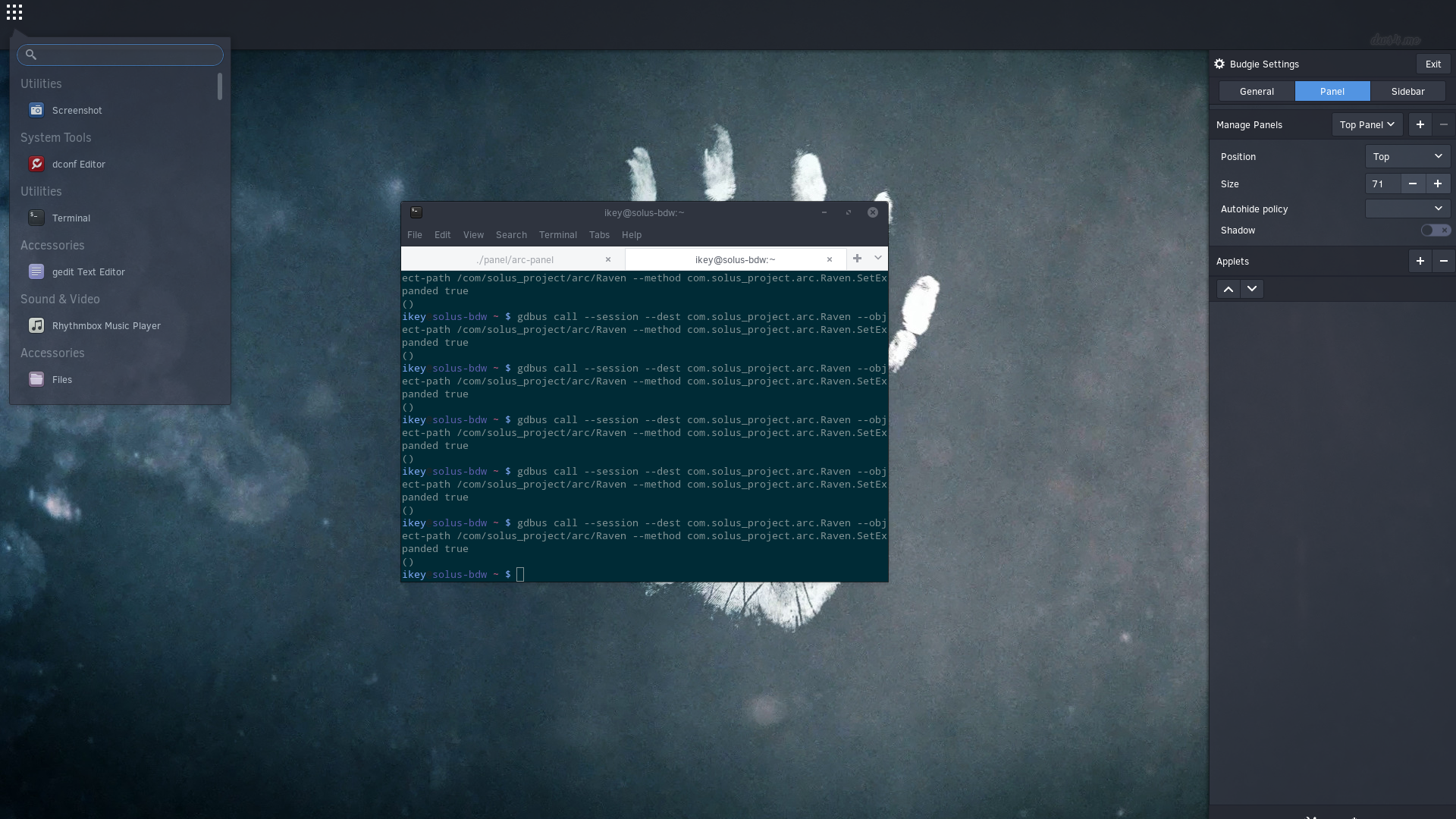Click the System Tools category heading
Screen dimensions: 1456x819
click(x=56, y=138)
